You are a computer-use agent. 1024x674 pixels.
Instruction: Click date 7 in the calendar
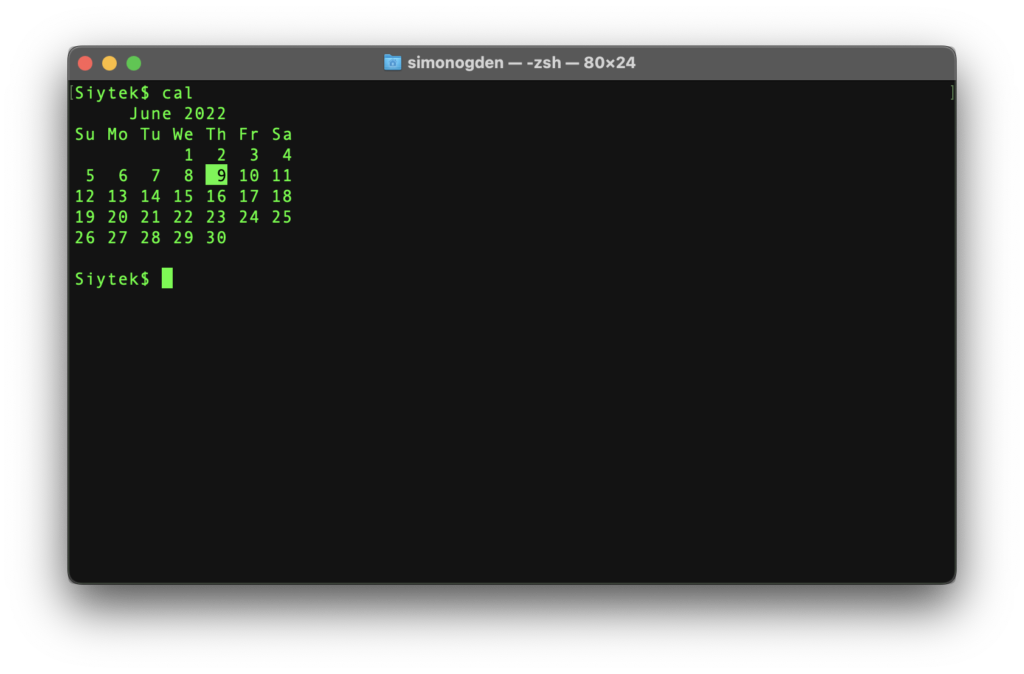155,176
